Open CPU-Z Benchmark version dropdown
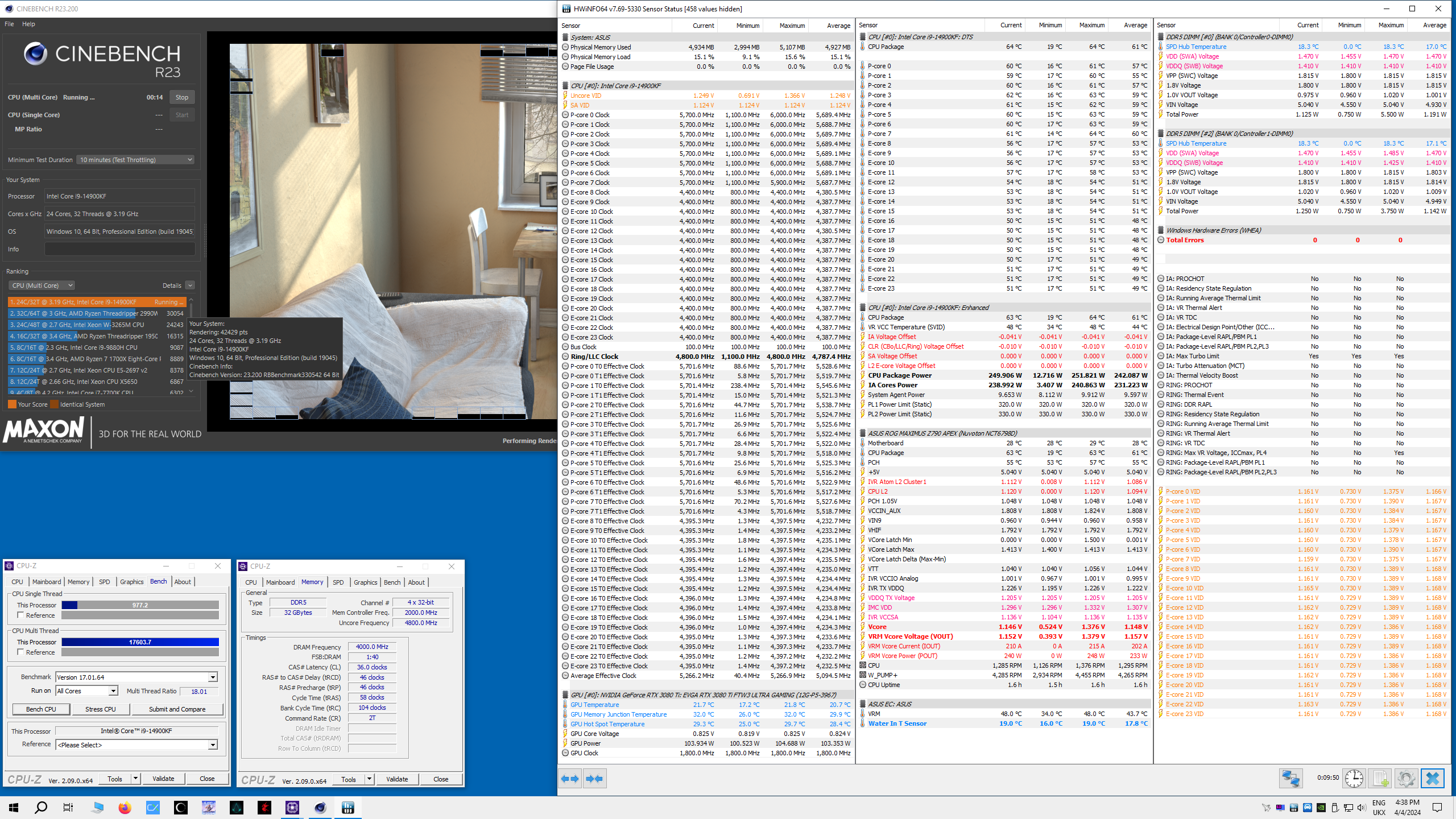The width and height of the screenshot is (1456, 819). [136, 677]
